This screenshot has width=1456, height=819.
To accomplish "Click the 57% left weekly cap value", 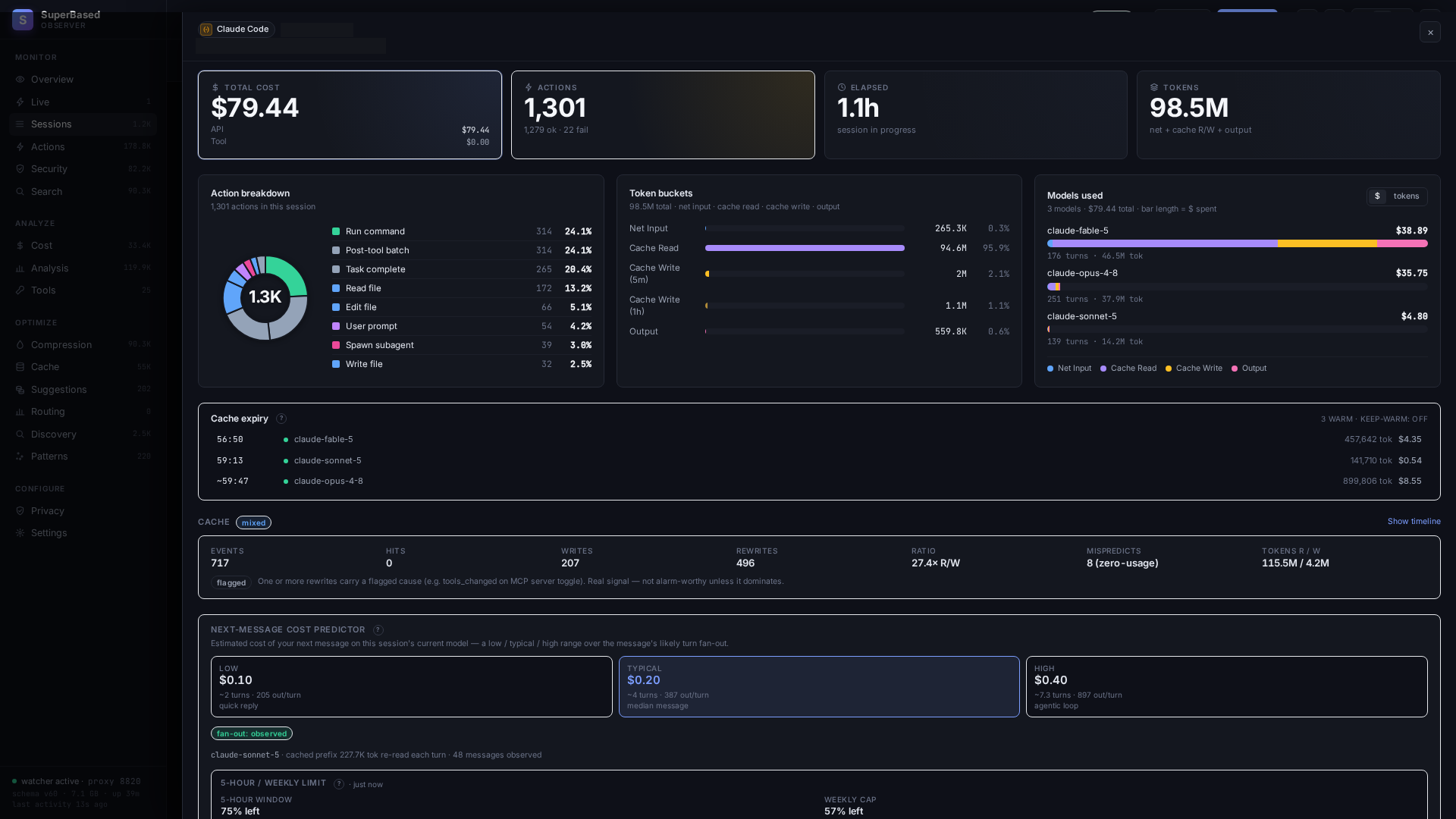I will [844, 811].
